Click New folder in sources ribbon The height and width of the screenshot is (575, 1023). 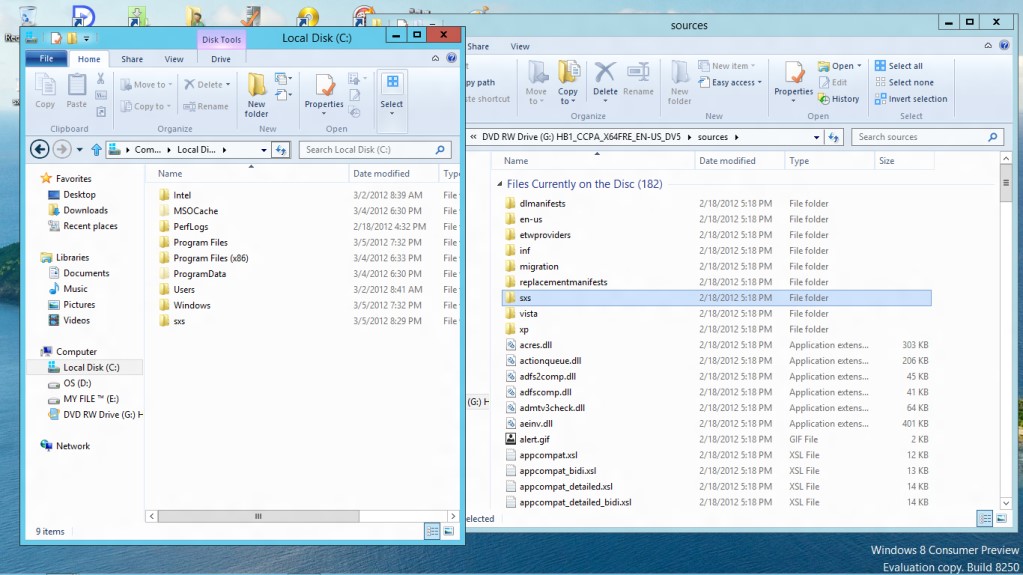coord(679,83)
